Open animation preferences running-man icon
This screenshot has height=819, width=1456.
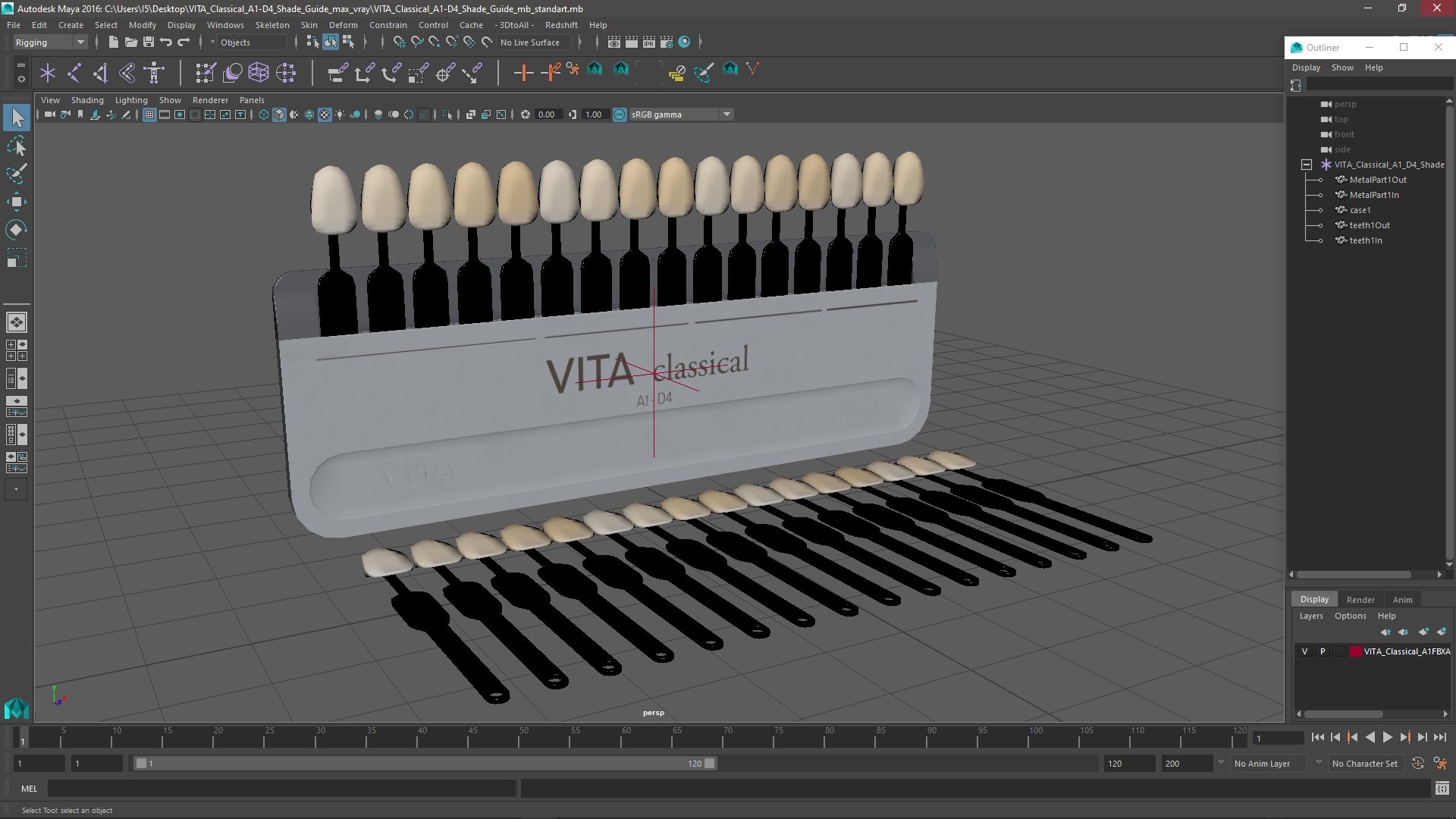point(1440,764)
